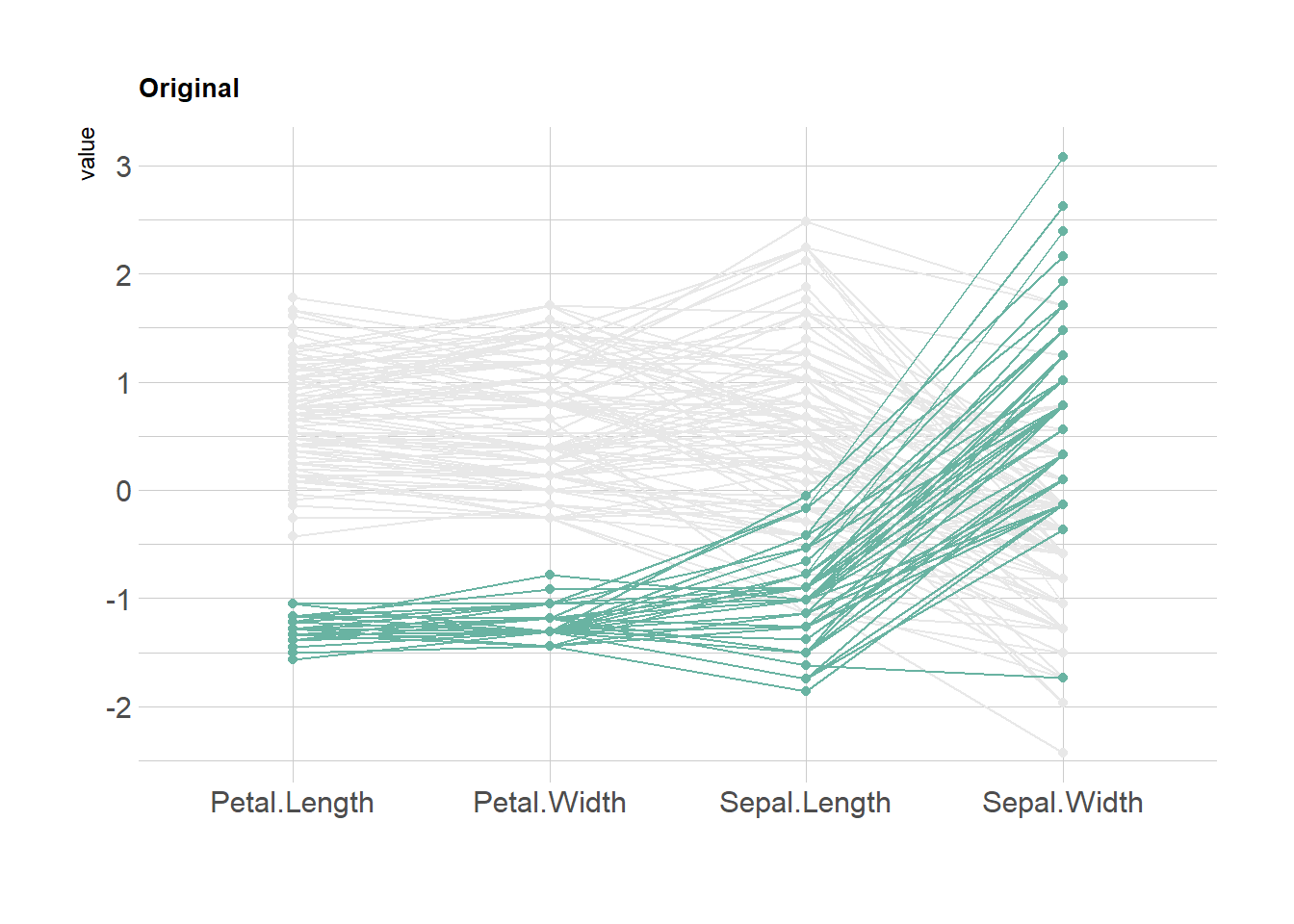Image resolution: width=1294 pixels, height=924 pixels.
Task: Select the lowest green point on Sepal.Length
Action: (x=807, y=691)
